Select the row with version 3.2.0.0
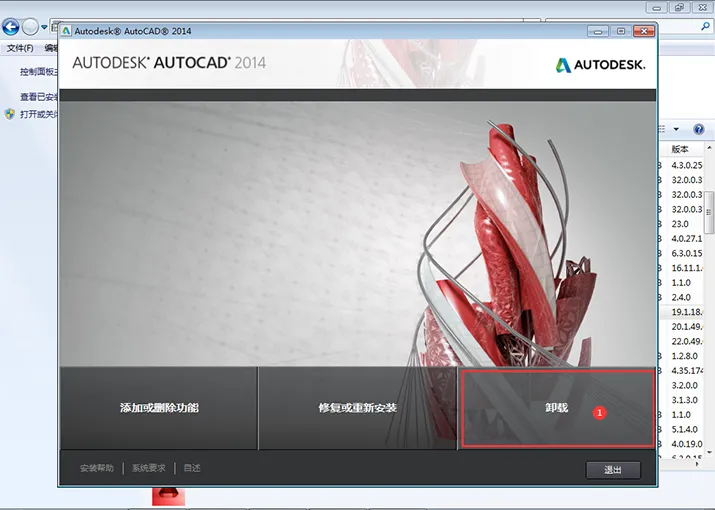 [x=682, y=385]
